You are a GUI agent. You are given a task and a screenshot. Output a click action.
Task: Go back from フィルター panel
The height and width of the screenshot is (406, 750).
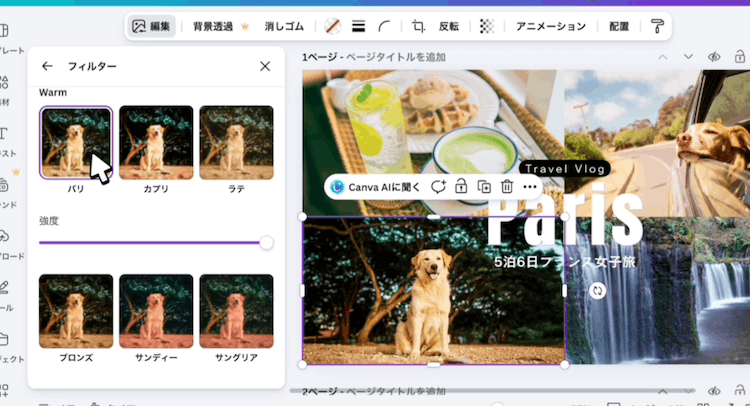(x=47, y=66)
